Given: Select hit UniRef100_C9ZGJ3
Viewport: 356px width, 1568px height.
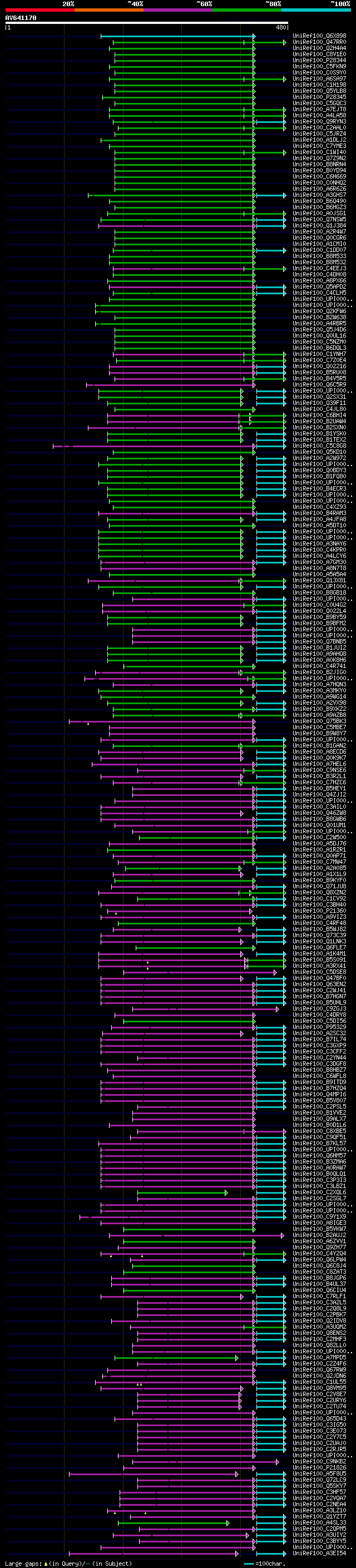Looking at the screenshot, I should pyautogui.click(x=319, y=1008).
